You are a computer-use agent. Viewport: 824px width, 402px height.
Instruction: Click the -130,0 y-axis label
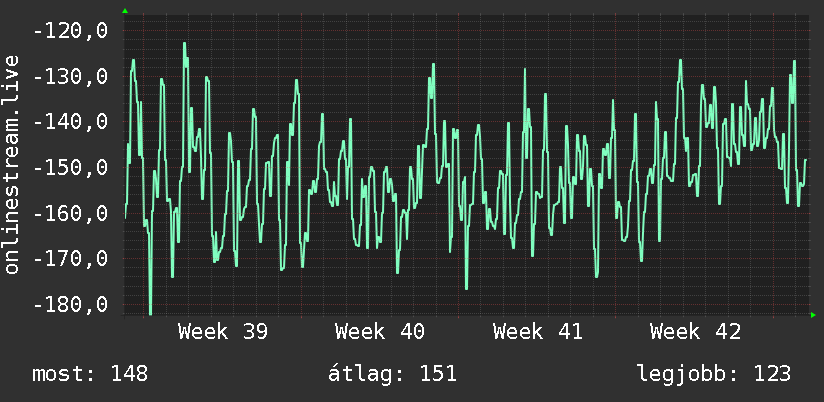tap(70, 77)
